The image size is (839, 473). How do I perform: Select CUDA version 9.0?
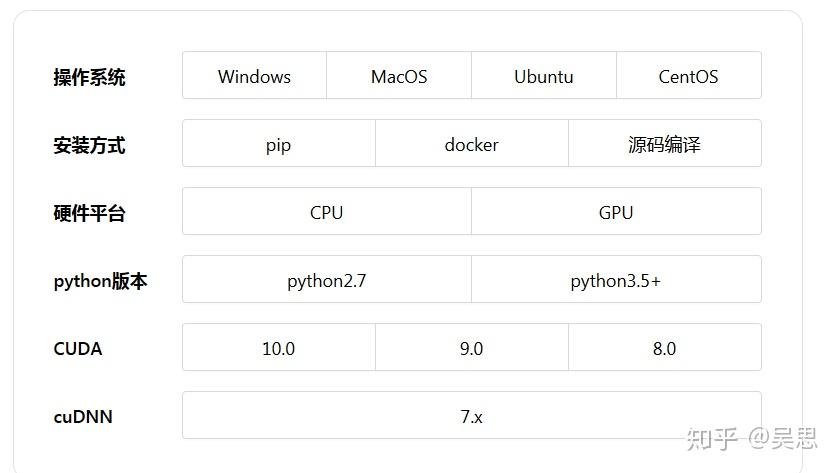coord(471,348)
